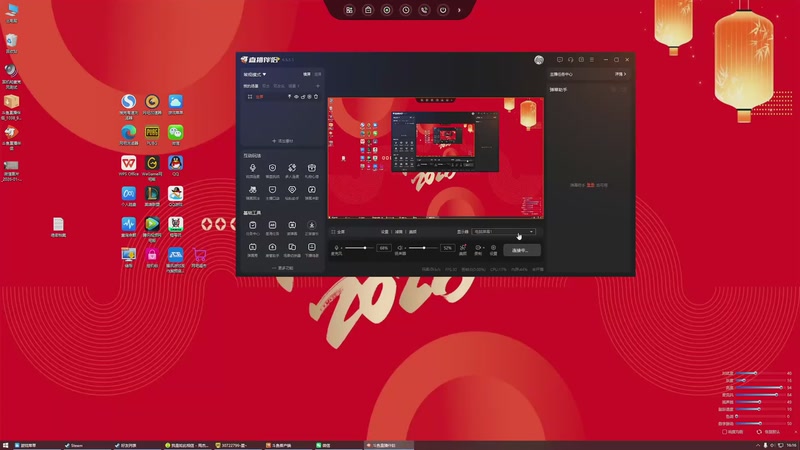
Task: Open the League of Legends desktop icon
Action: tap(152, 196)
